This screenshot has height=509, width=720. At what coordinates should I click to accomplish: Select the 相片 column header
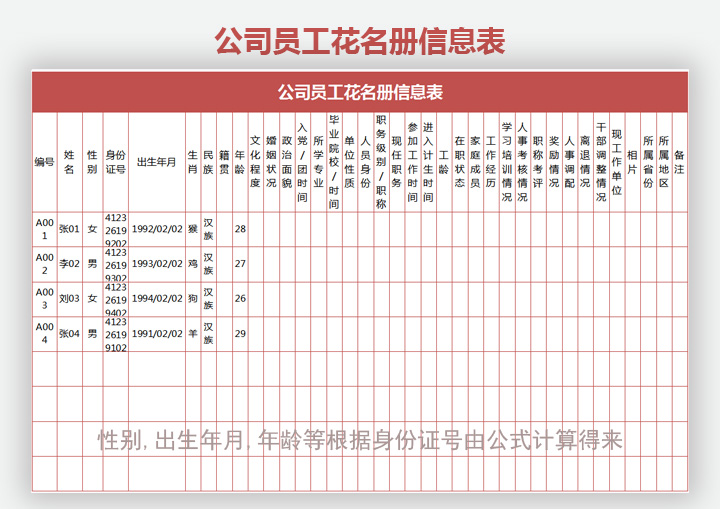click(632, 162)
